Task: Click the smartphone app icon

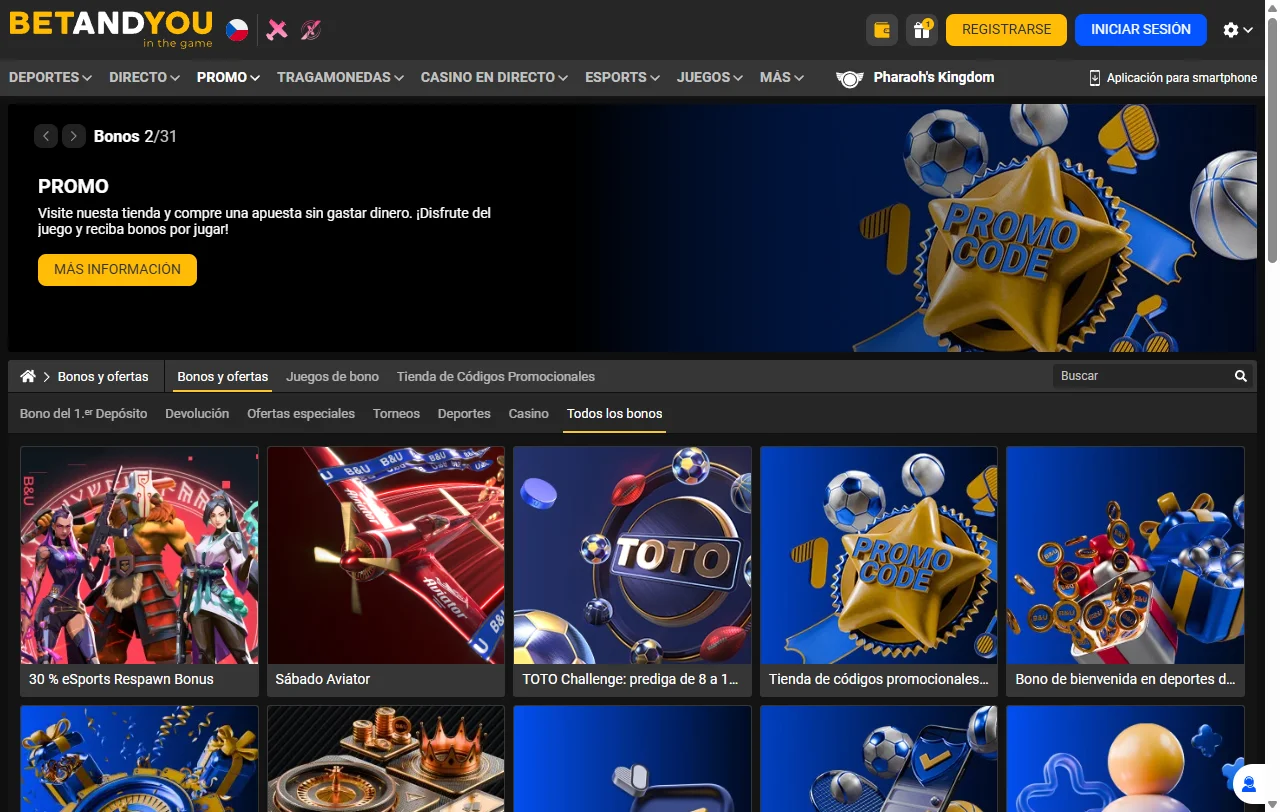Action: 1094,78
